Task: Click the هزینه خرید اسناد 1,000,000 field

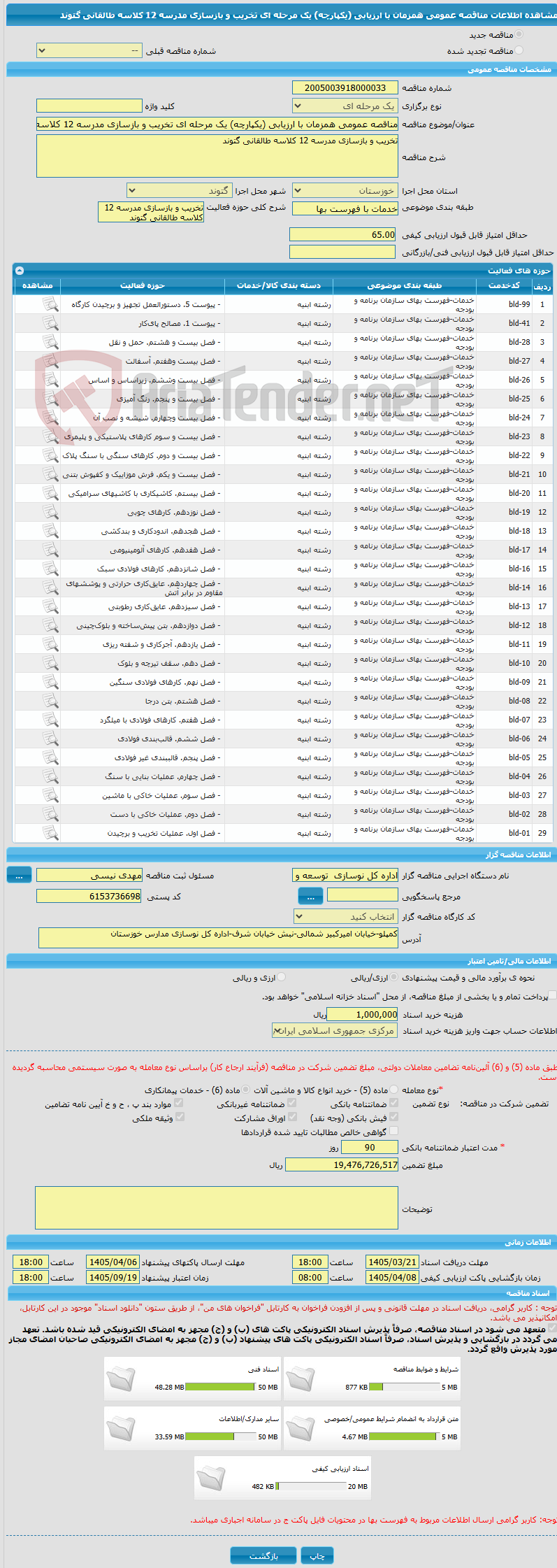Action: point(362,1014)
